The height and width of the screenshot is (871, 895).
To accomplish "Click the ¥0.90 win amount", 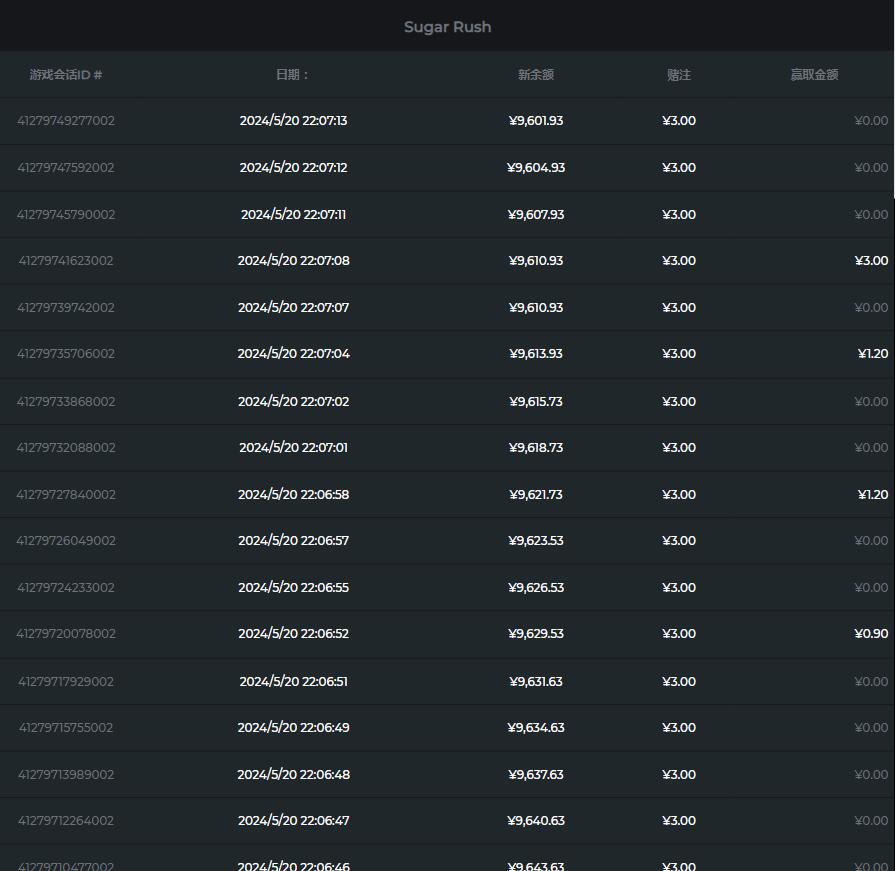I will (871, 634).
